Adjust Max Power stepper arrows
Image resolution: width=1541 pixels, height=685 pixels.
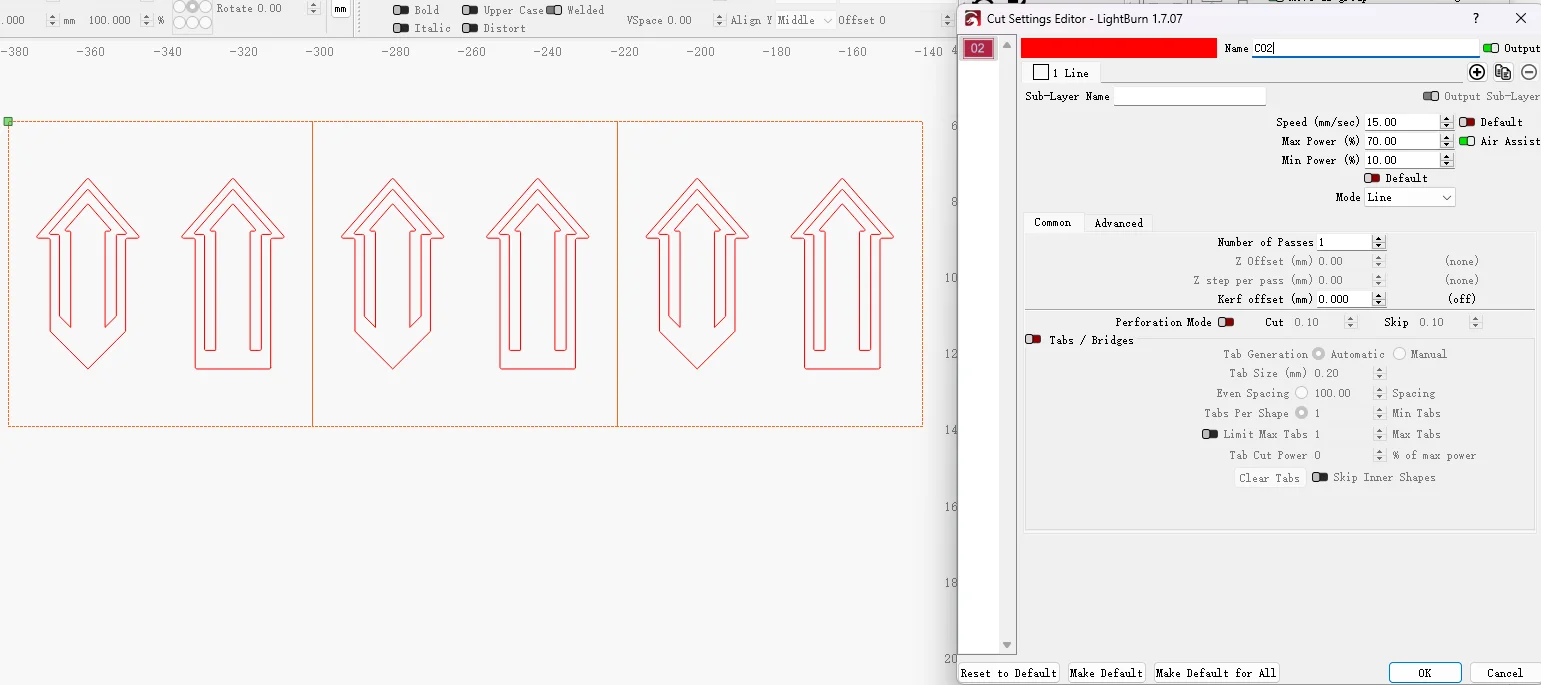1446,141
